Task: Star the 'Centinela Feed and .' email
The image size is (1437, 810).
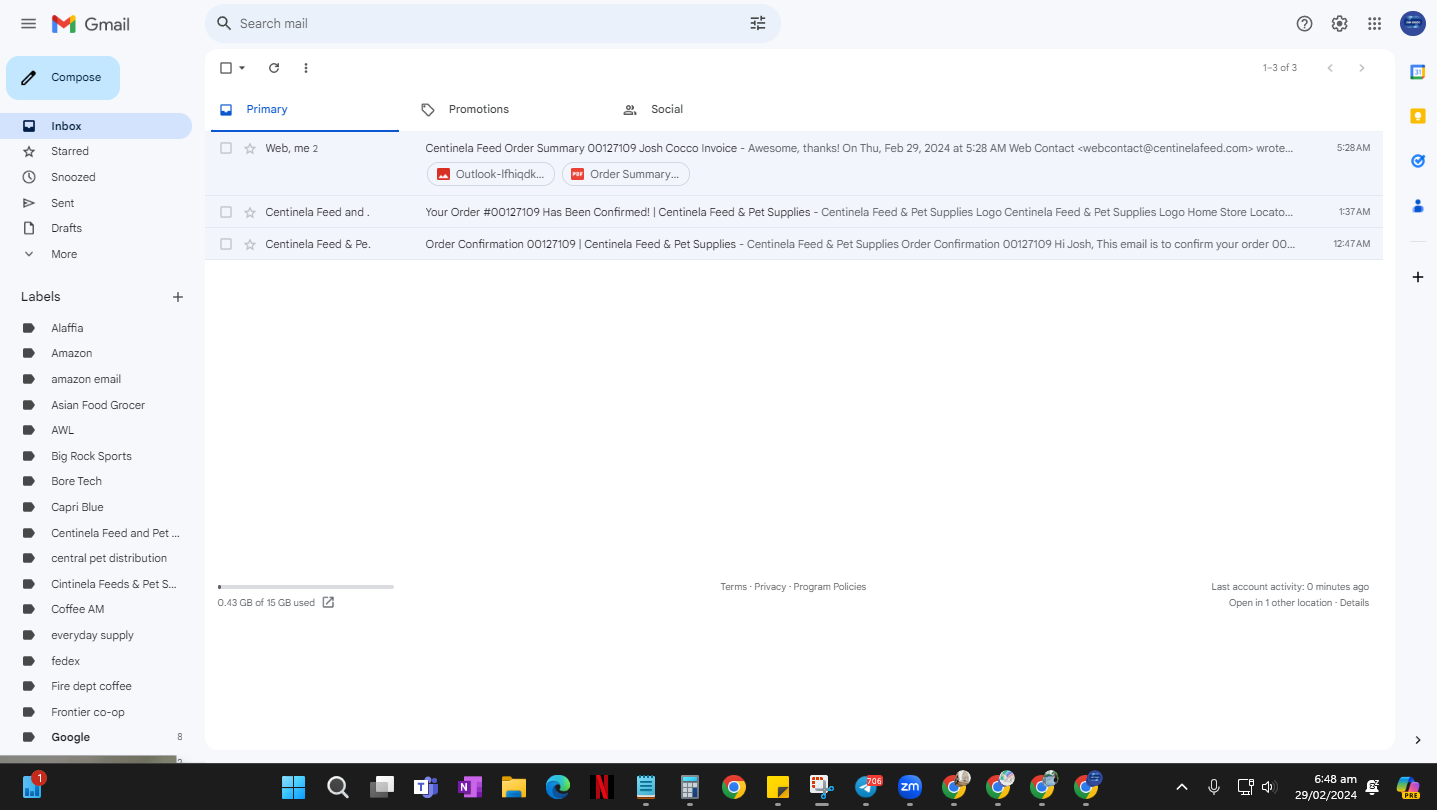Action: coord(250,212)
